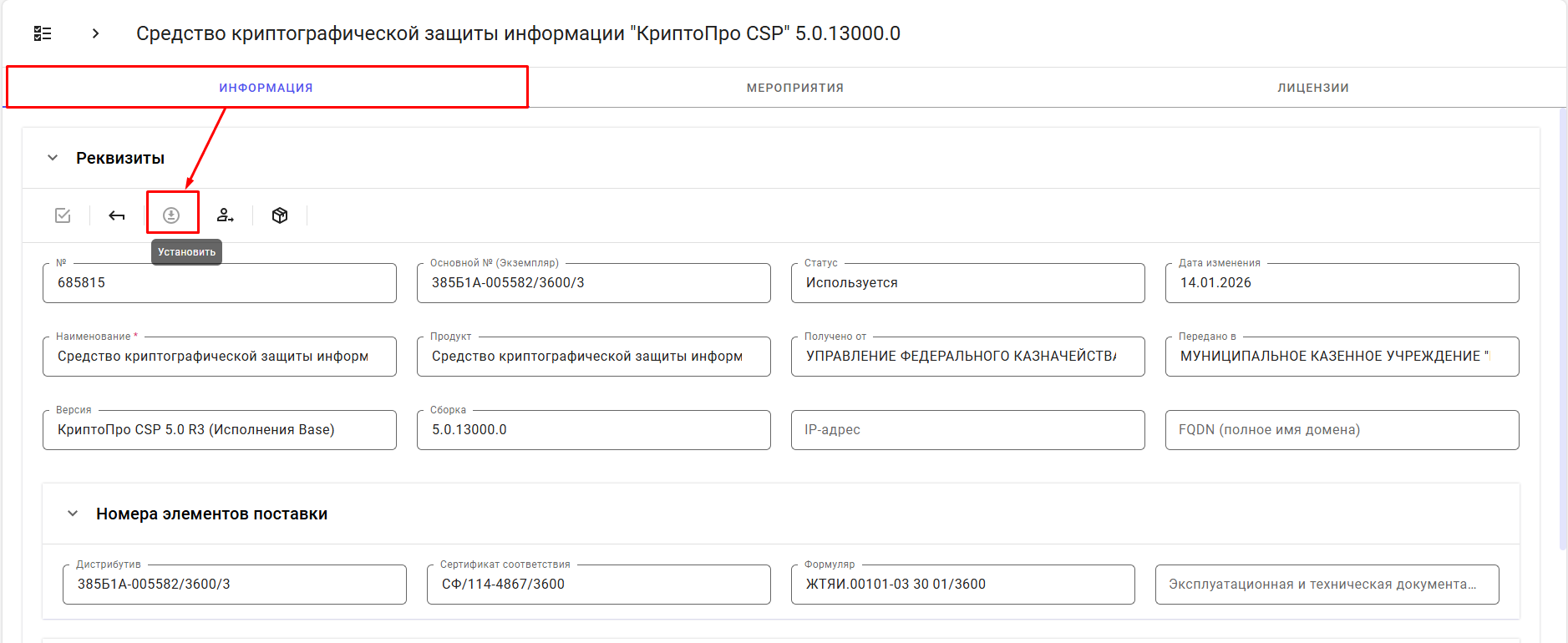The width and height of the screenshot is (1568, 643).
Task: Click the Сертификат соответствия field
Action: [x=598, y=585]
